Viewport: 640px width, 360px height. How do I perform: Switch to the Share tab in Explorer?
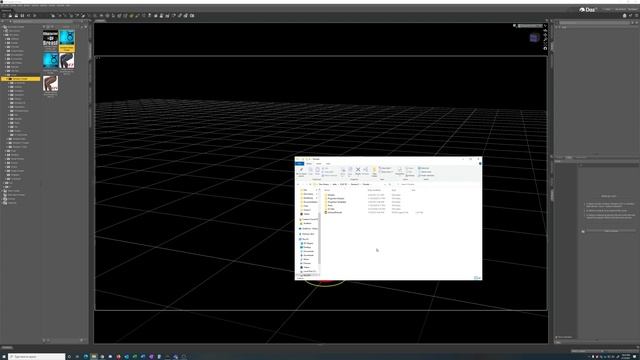(318, 164)
